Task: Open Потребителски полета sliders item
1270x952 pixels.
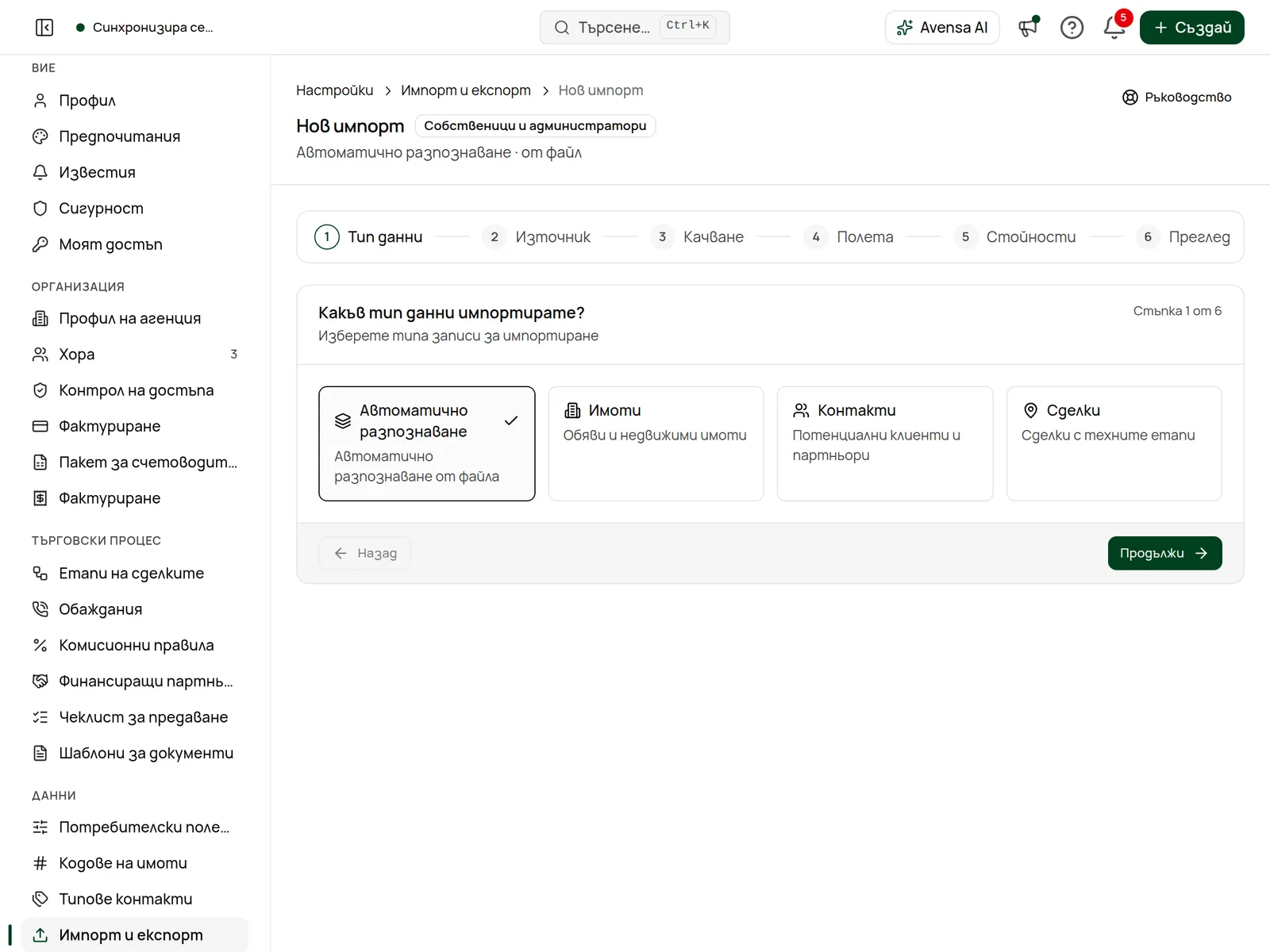Action: (x=135, y=827)
